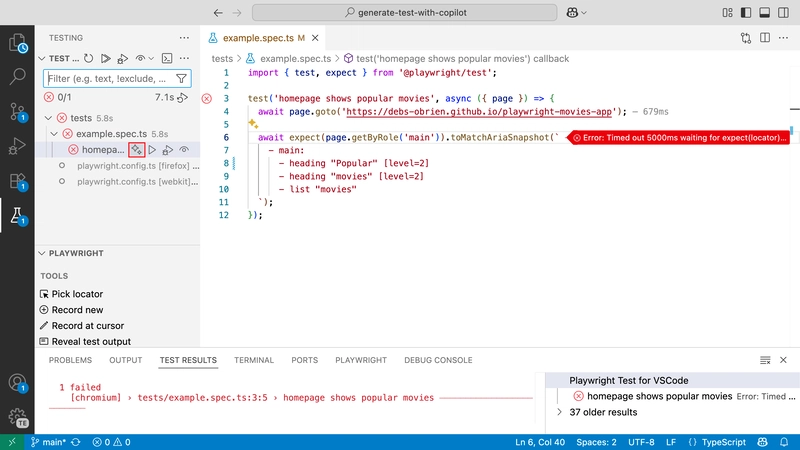Click the test filter input field
The height and width of the screenshot is (450, 800).
[108, 78]
